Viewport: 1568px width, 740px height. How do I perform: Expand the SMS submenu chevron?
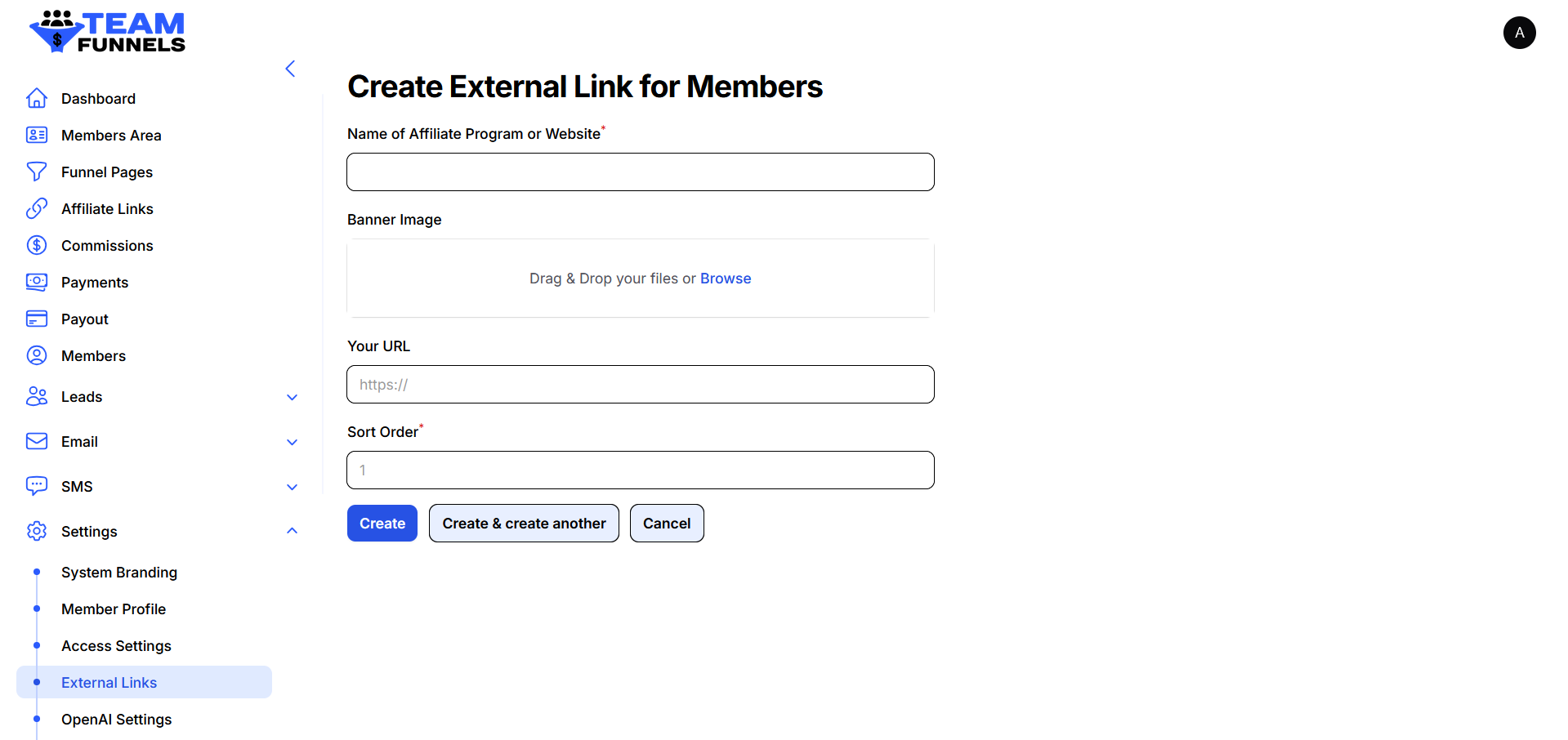293,487
